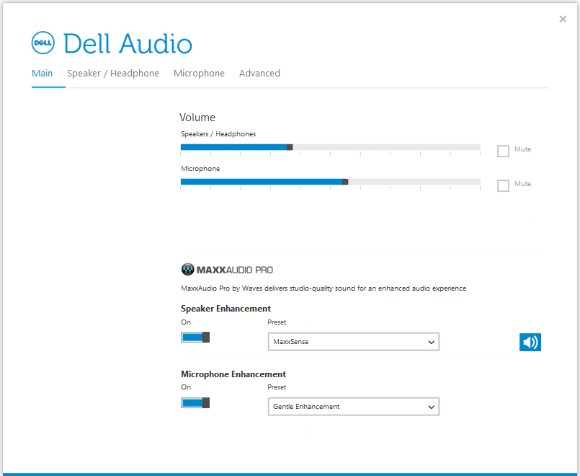Toggle the Speaker Enhancement switch

pos(195,337)
